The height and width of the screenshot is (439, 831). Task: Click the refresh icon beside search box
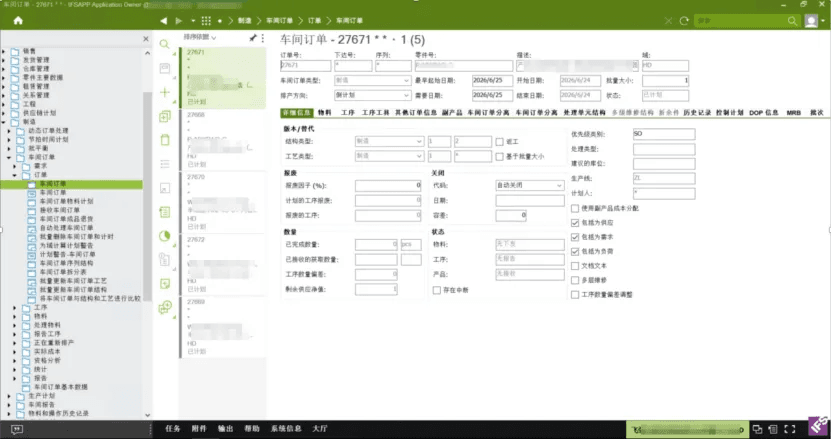[x=684, y=21]
